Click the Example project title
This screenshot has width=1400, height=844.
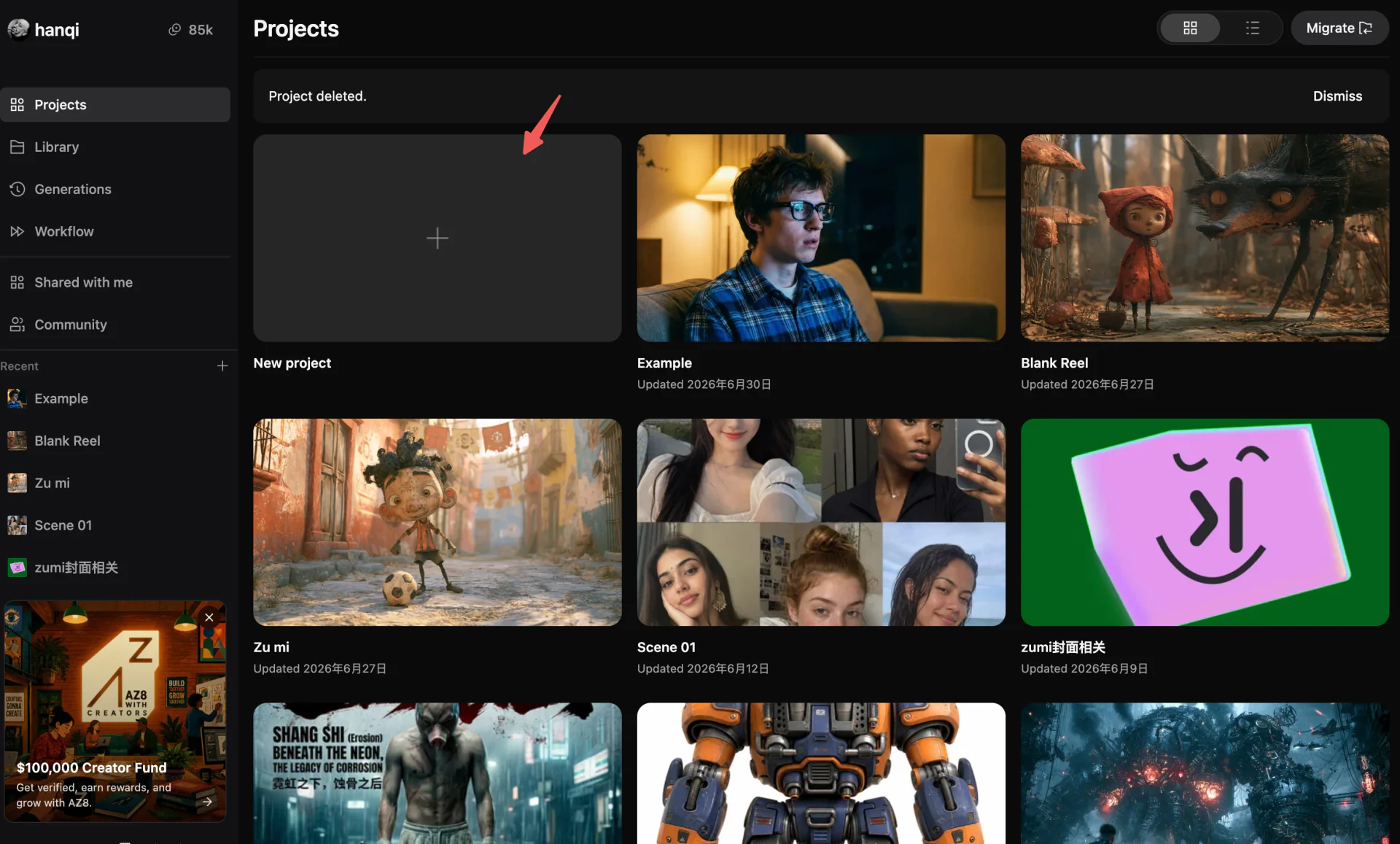pyautogui.click(x=664, y=363)
